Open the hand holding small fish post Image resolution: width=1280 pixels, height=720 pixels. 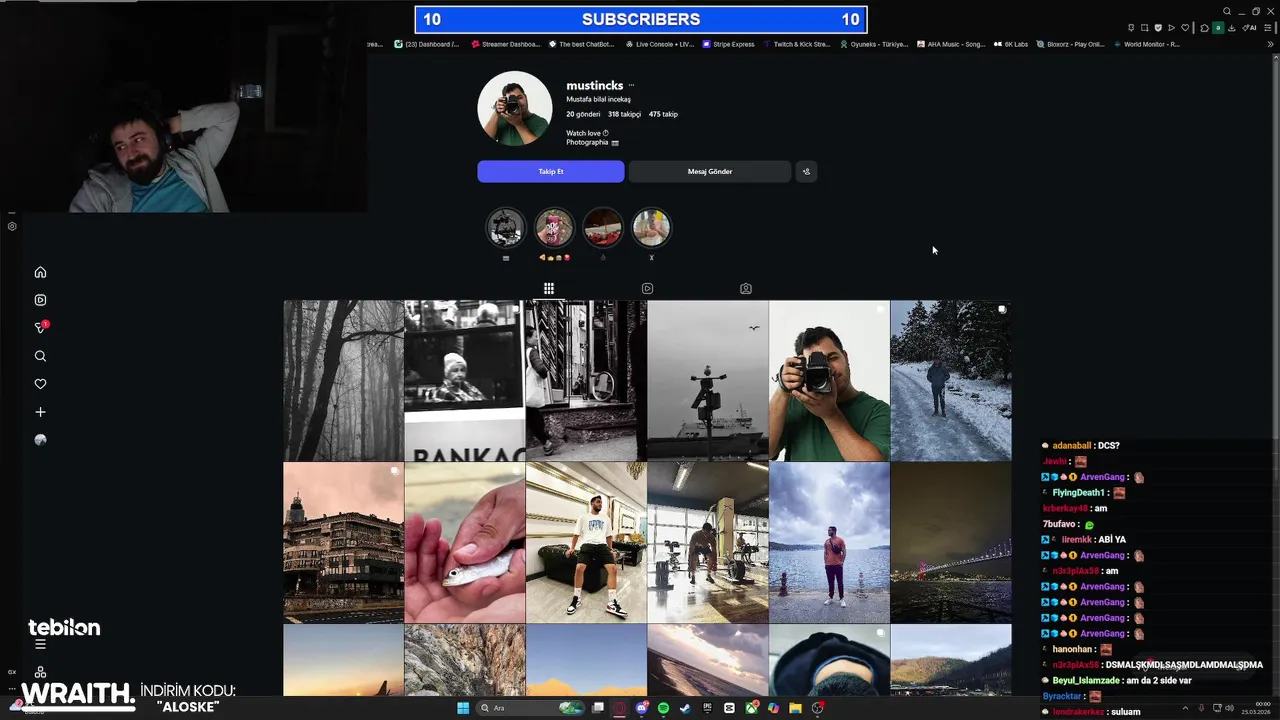click(465, 542)
